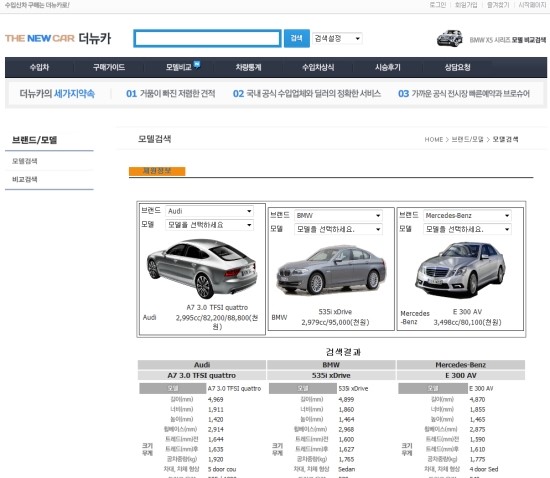Click 01 거품이 빠진 저렴한 견적 text

click(170, 94)
